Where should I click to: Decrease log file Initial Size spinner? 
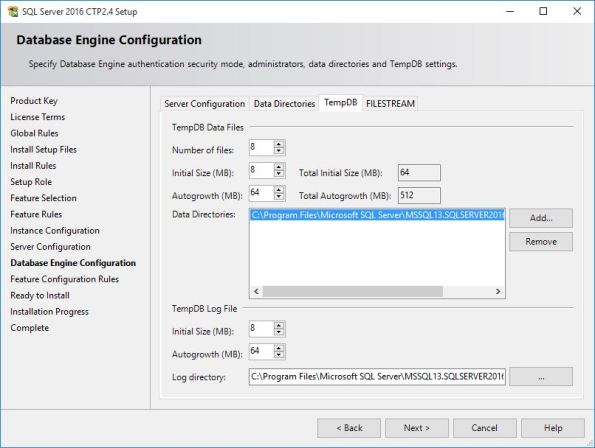pyautogui.click(x=279, y=332)
